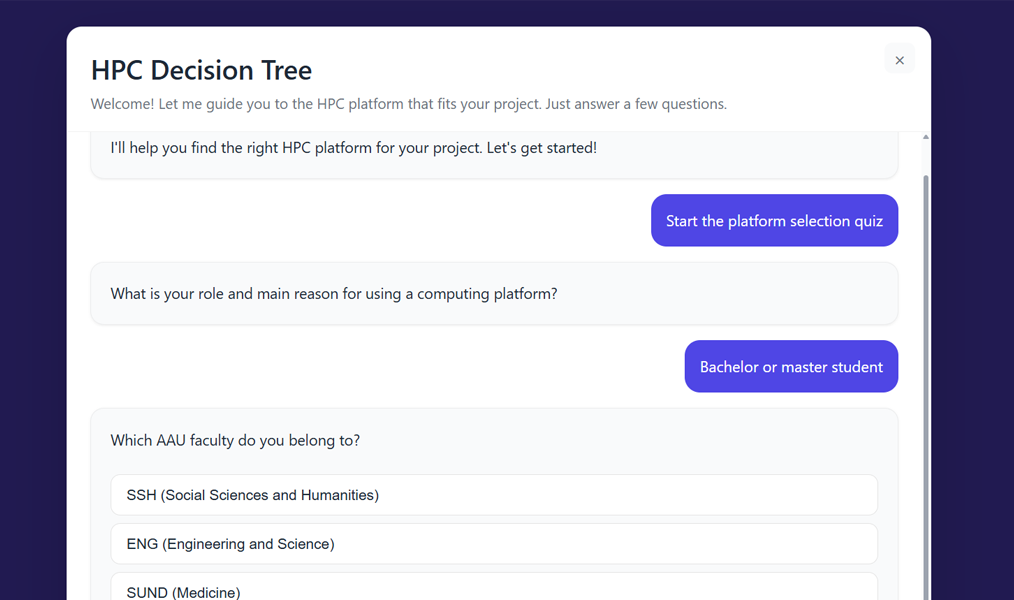Click the "HPC Decision Tree" title text

[x=200, y=70]
